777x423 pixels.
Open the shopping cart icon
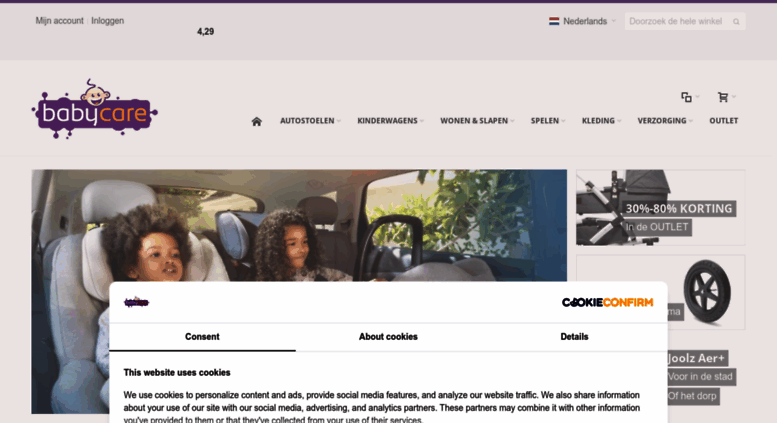coord(723,97)
